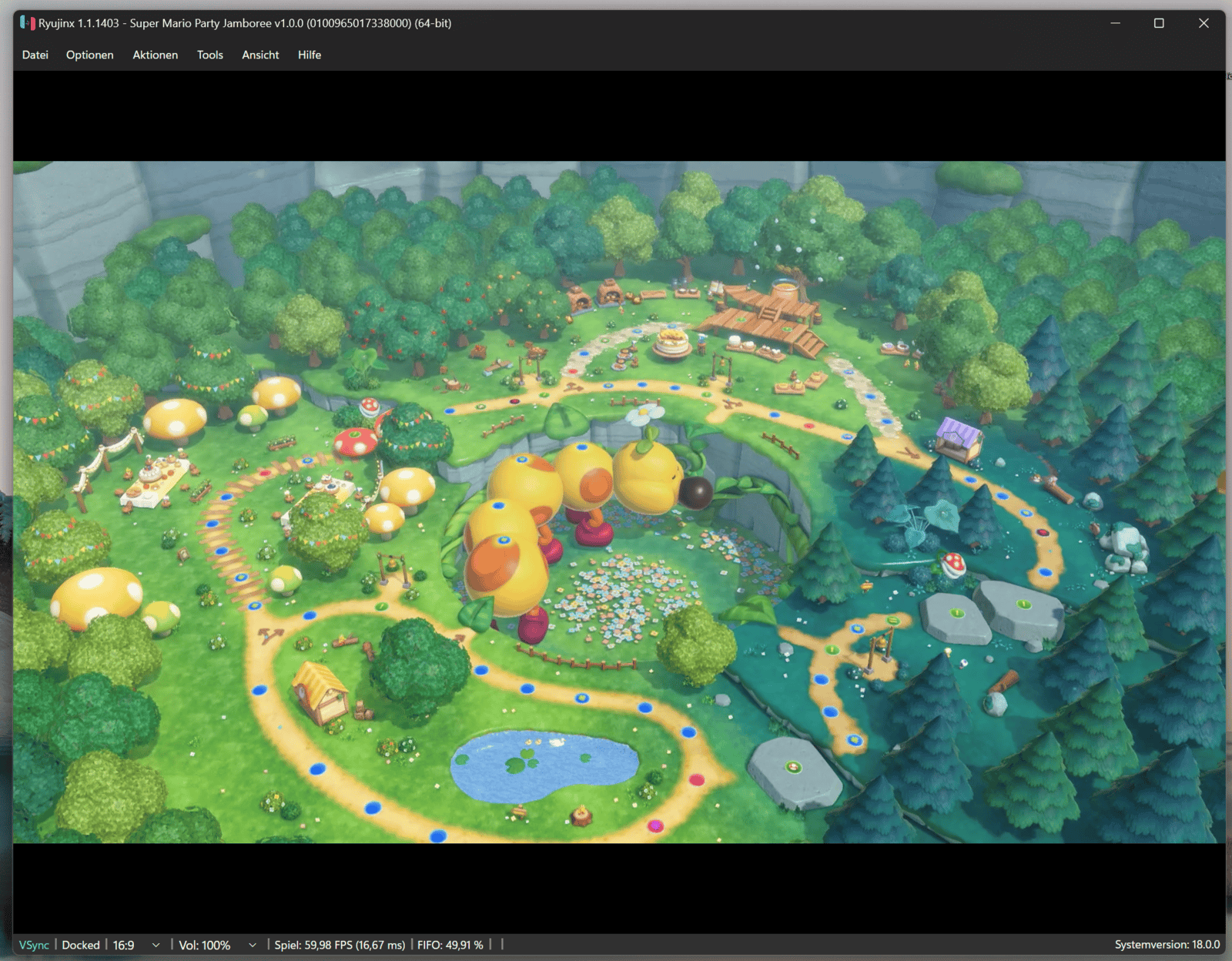Click the Spiel FPS readout
The width and height of the screenshot is (1232, 961).
340,945
